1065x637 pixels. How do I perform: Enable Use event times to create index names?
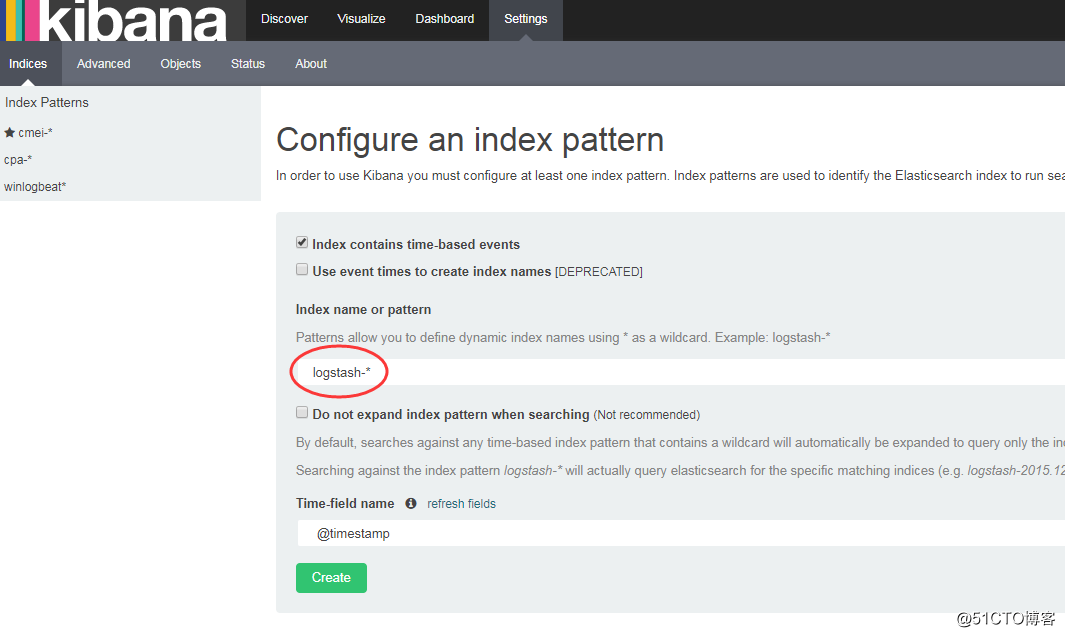[x=302, y=270]
